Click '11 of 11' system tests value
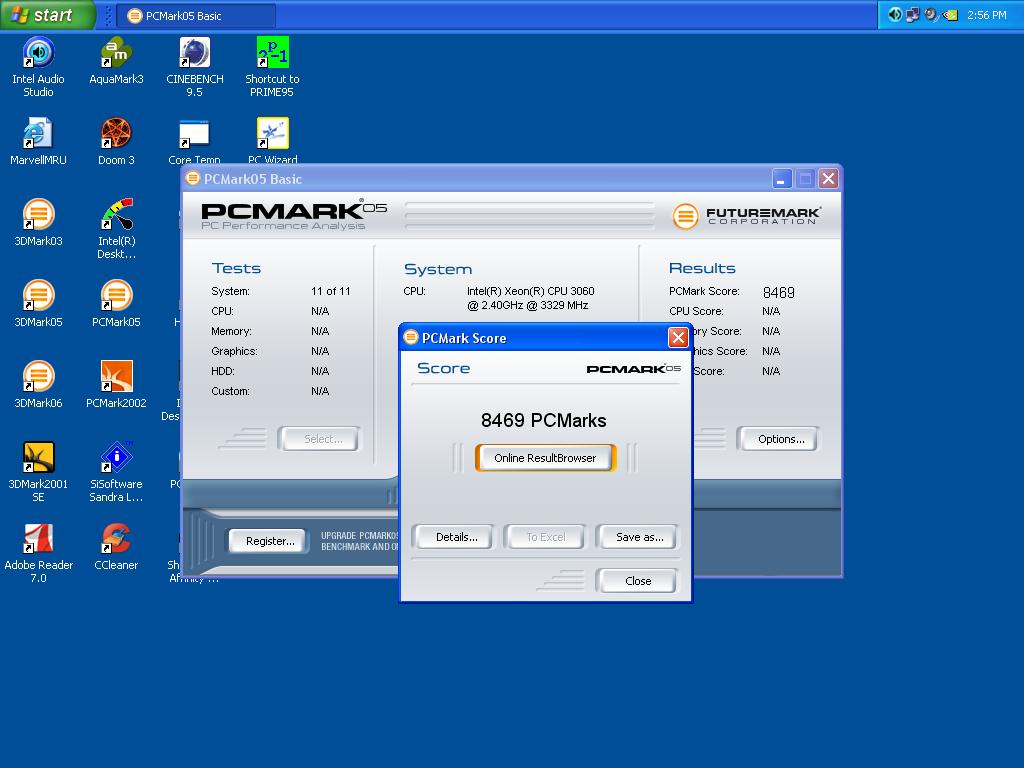1024x768 pixels. click(330, 291)
